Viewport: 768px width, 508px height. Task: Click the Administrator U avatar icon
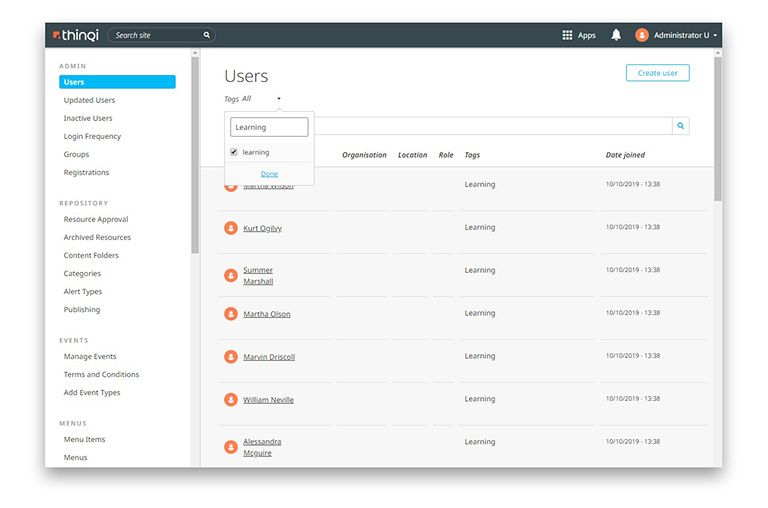642,35
